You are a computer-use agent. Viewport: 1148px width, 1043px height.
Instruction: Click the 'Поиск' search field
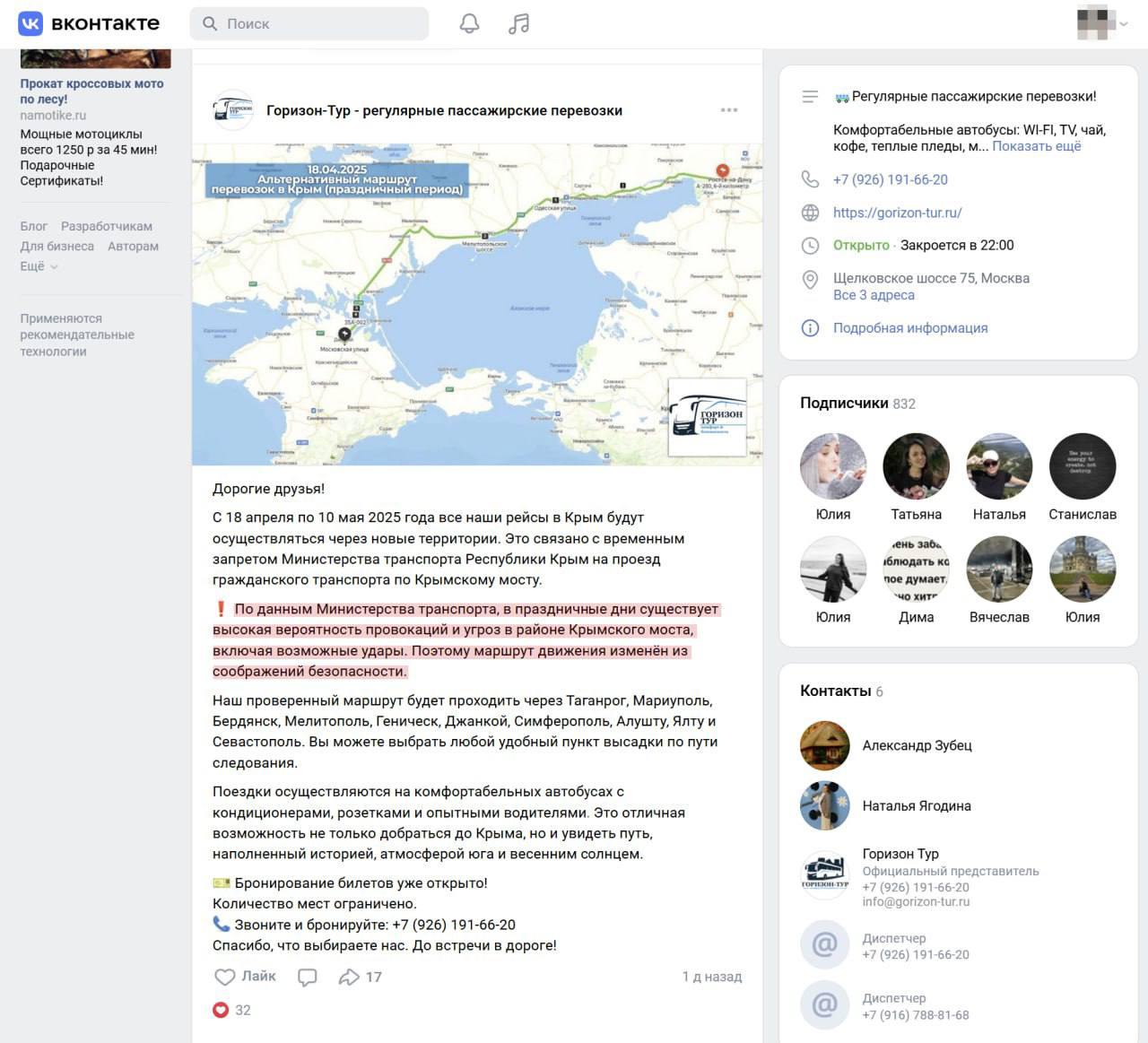(x=309, y=24)
